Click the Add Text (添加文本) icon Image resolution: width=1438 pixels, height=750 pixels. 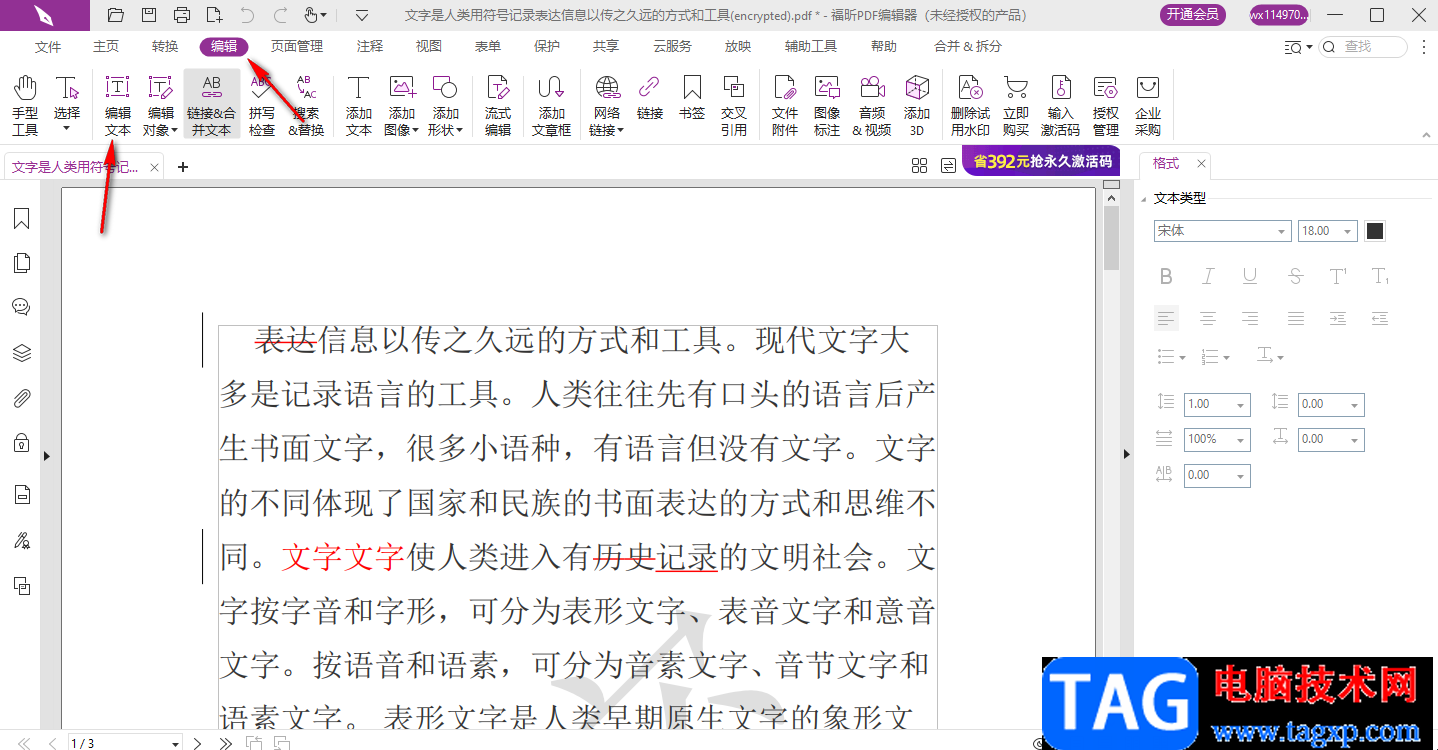point(358,104)
